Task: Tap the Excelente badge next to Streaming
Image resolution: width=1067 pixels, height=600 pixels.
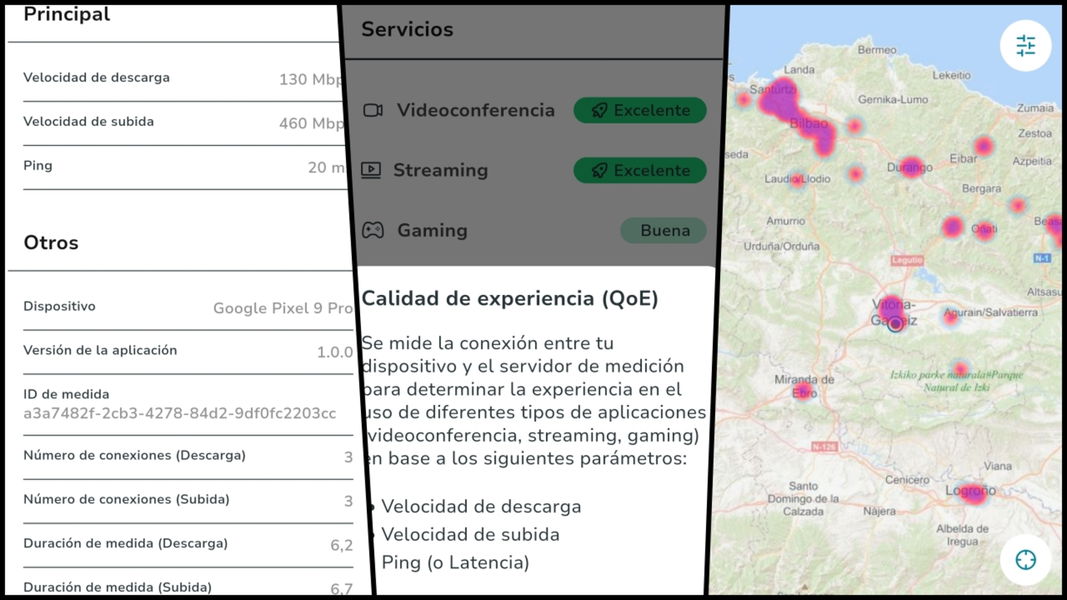Action: (640, 170)
